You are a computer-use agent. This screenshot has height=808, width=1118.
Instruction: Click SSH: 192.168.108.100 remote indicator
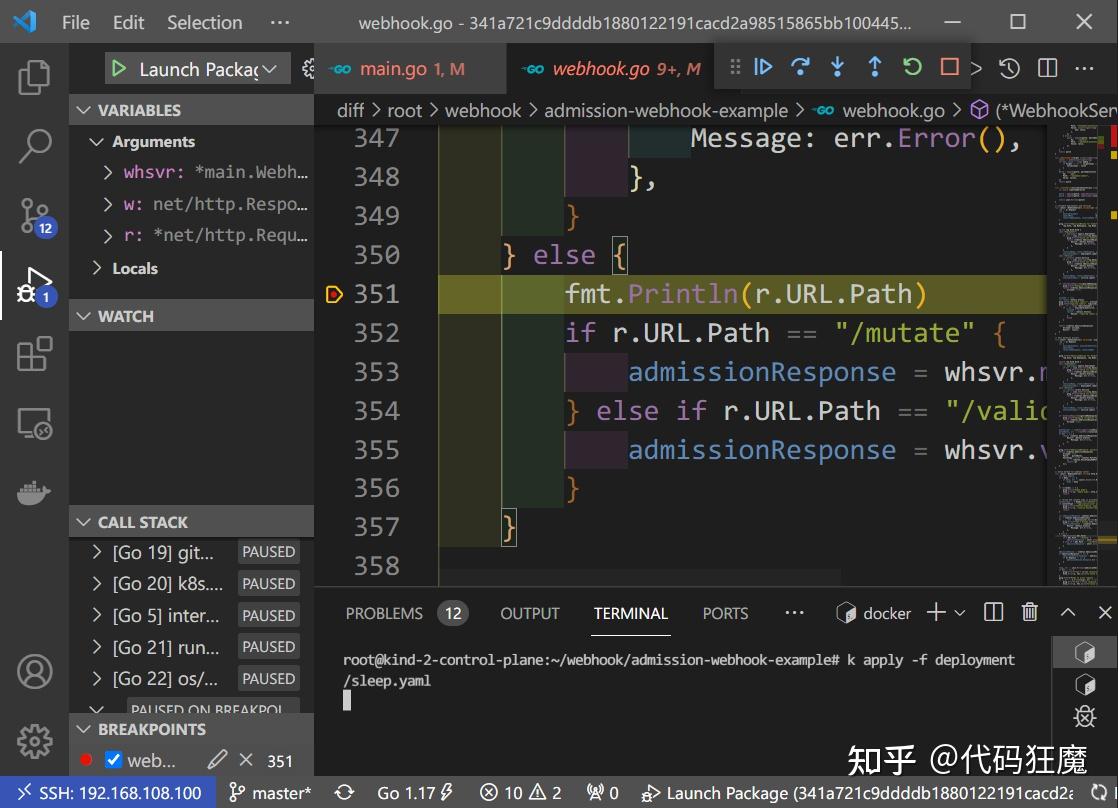pyautogui.click(x=108, y=793)
